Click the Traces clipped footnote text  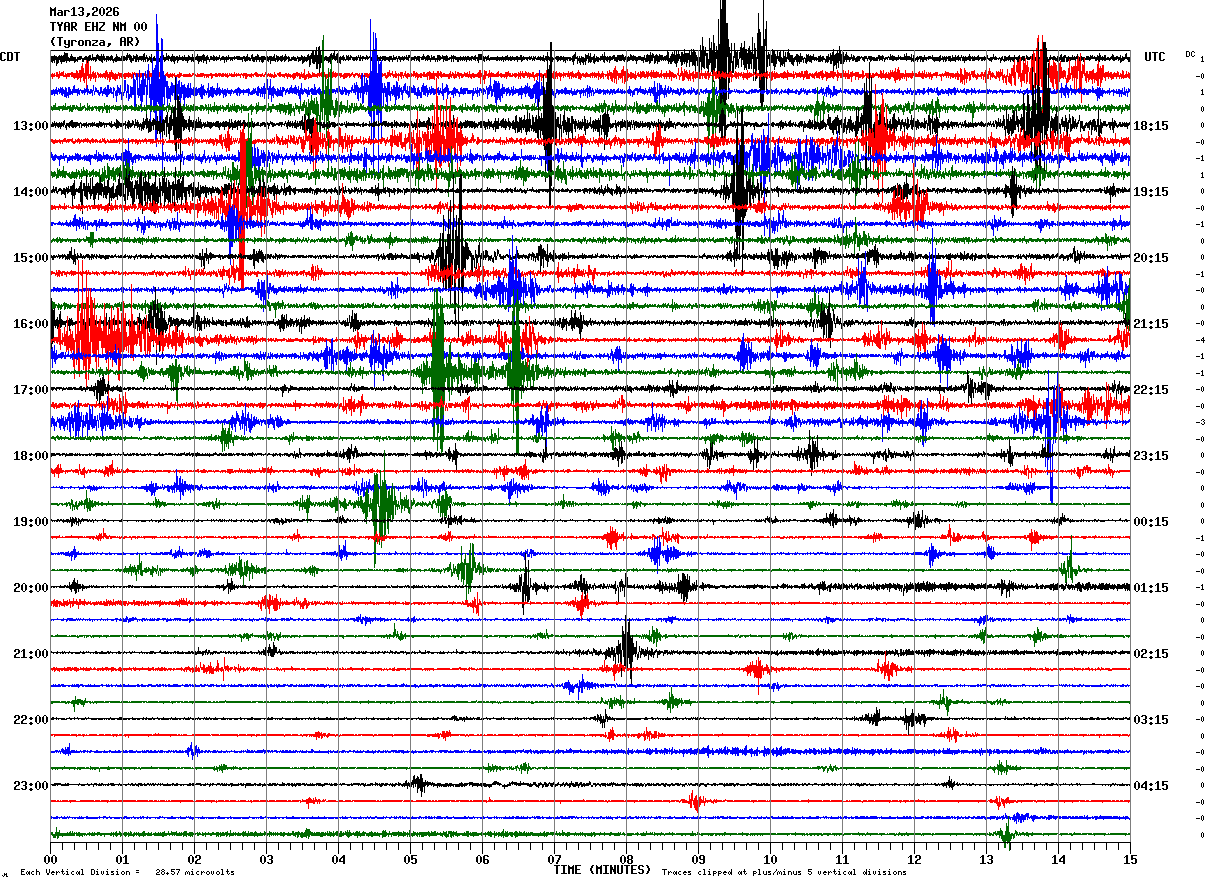click(784, 873)
